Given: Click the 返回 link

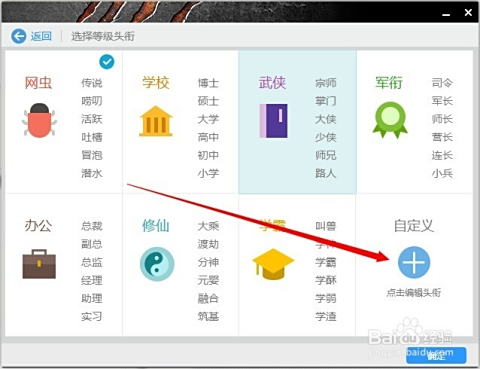Looking at the screenshot, I should 41,36.
